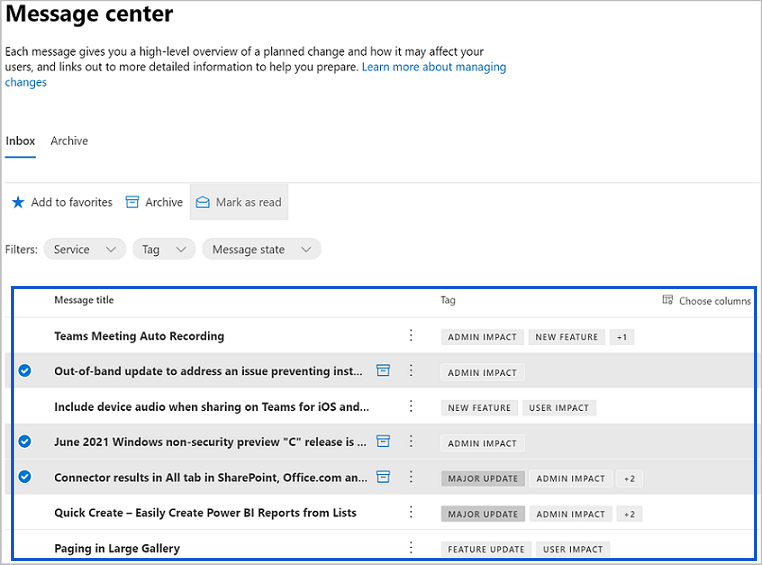This screenshot has height=565, width=762.
Task: Click the Choose columns icon
Action: point(668,300)
